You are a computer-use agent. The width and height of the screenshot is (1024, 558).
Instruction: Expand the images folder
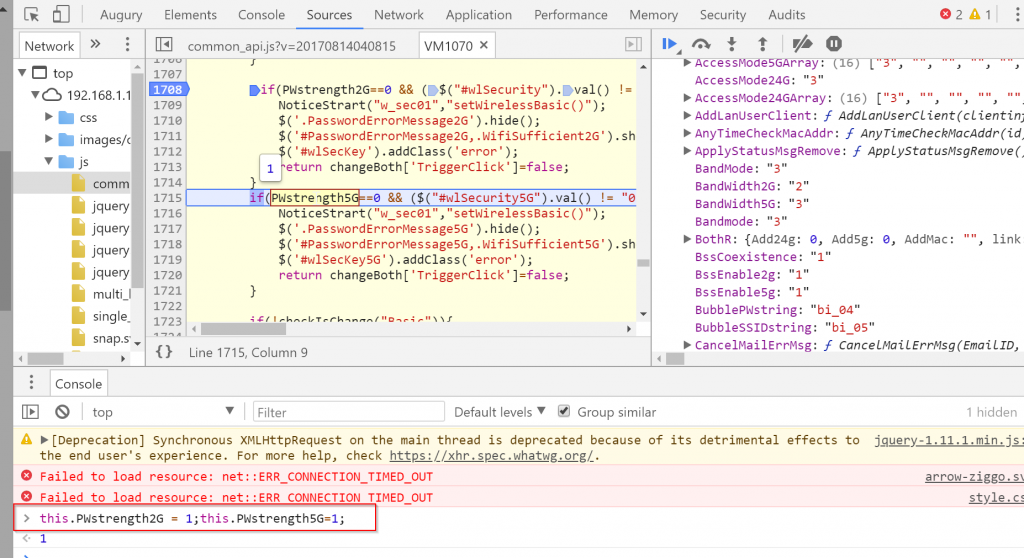(49, 139)
